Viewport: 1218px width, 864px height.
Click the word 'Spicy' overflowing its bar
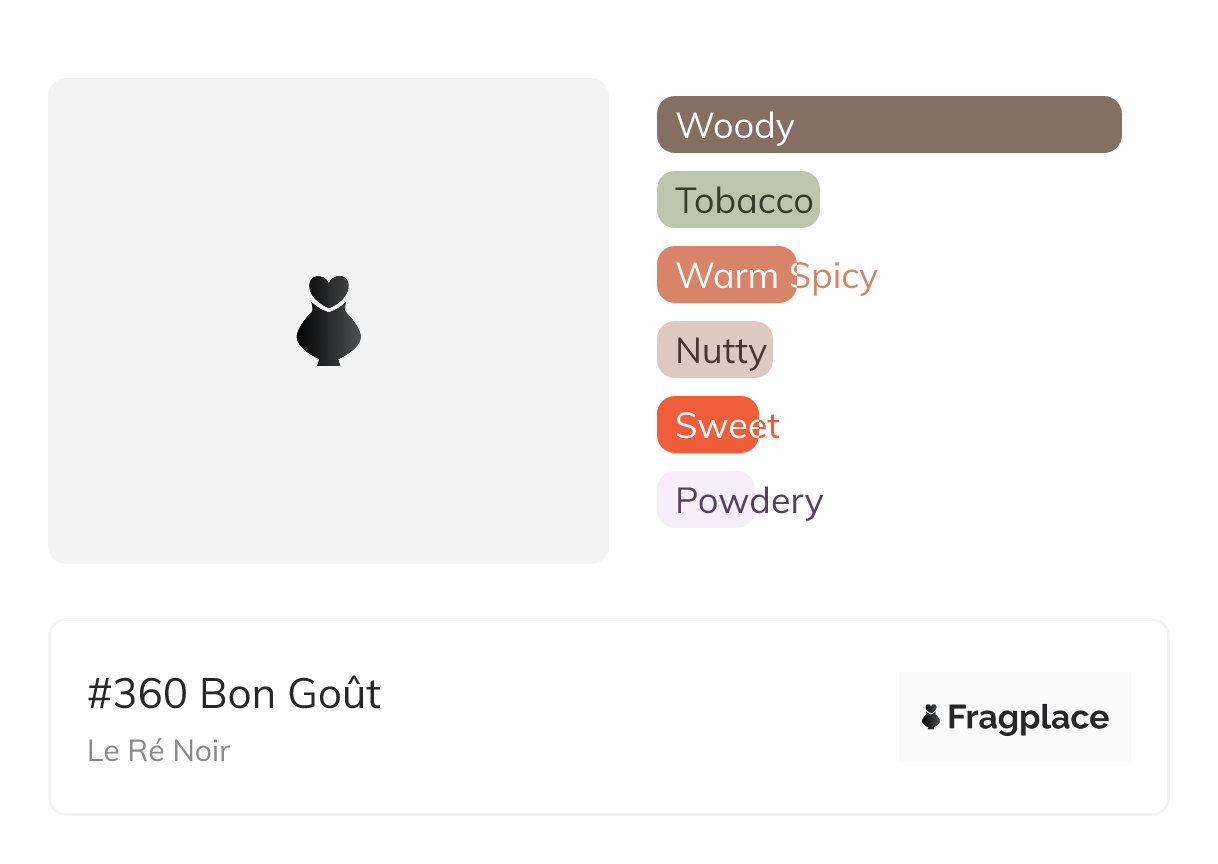(836, 277)
